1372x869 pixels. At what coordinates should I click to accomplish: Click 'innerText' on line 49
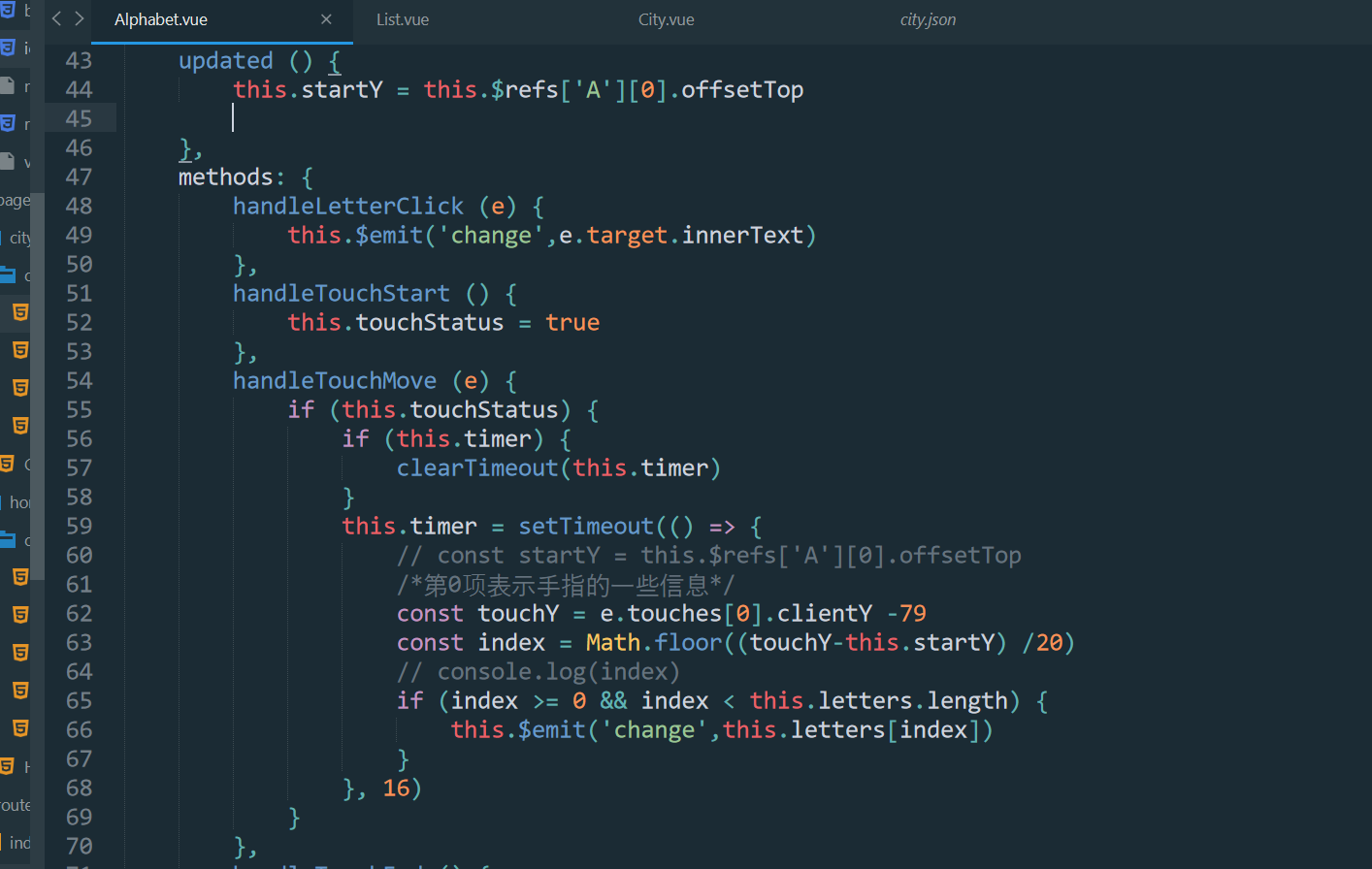pyautogui.click(x=742, y=235)
